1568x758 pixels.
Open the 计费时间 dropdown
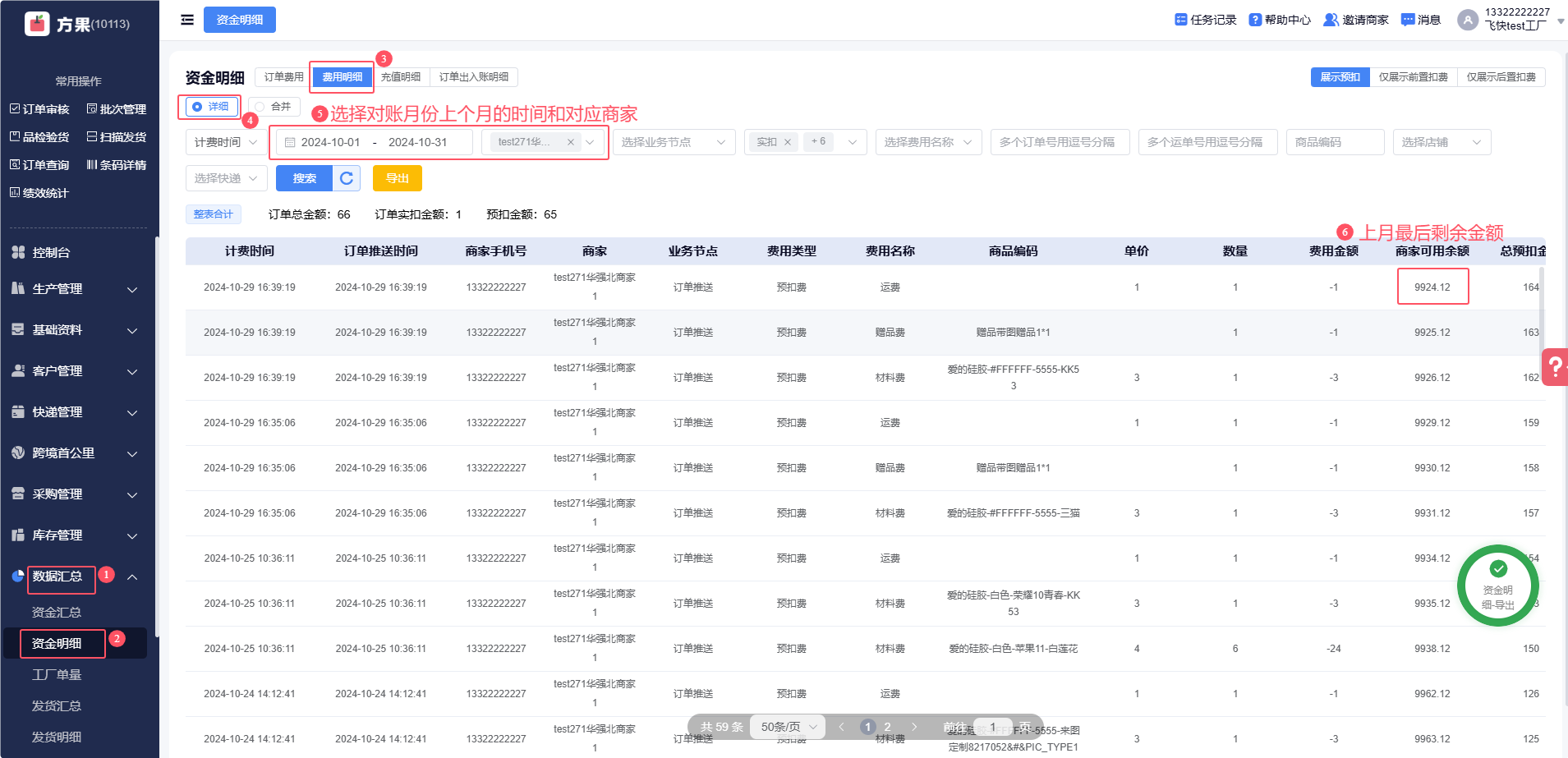pos(226,142)
